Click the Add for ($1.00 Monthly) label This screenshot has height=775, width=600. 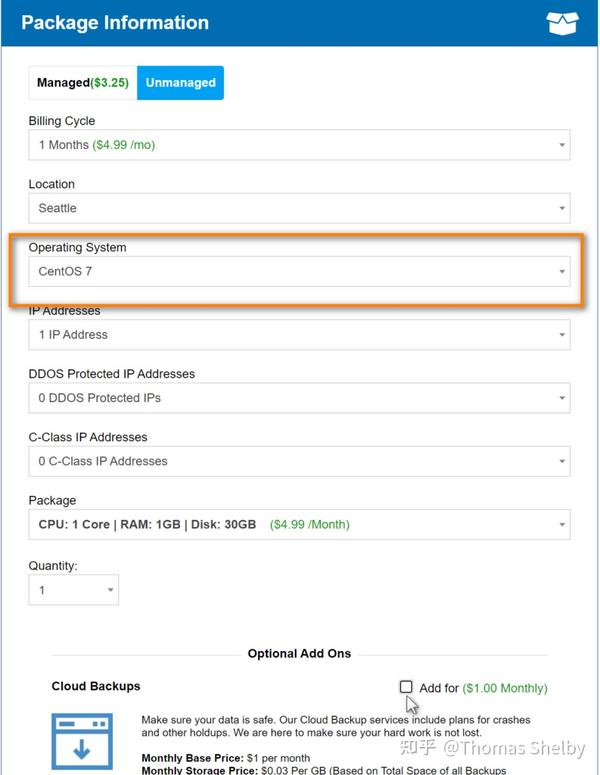483,688
